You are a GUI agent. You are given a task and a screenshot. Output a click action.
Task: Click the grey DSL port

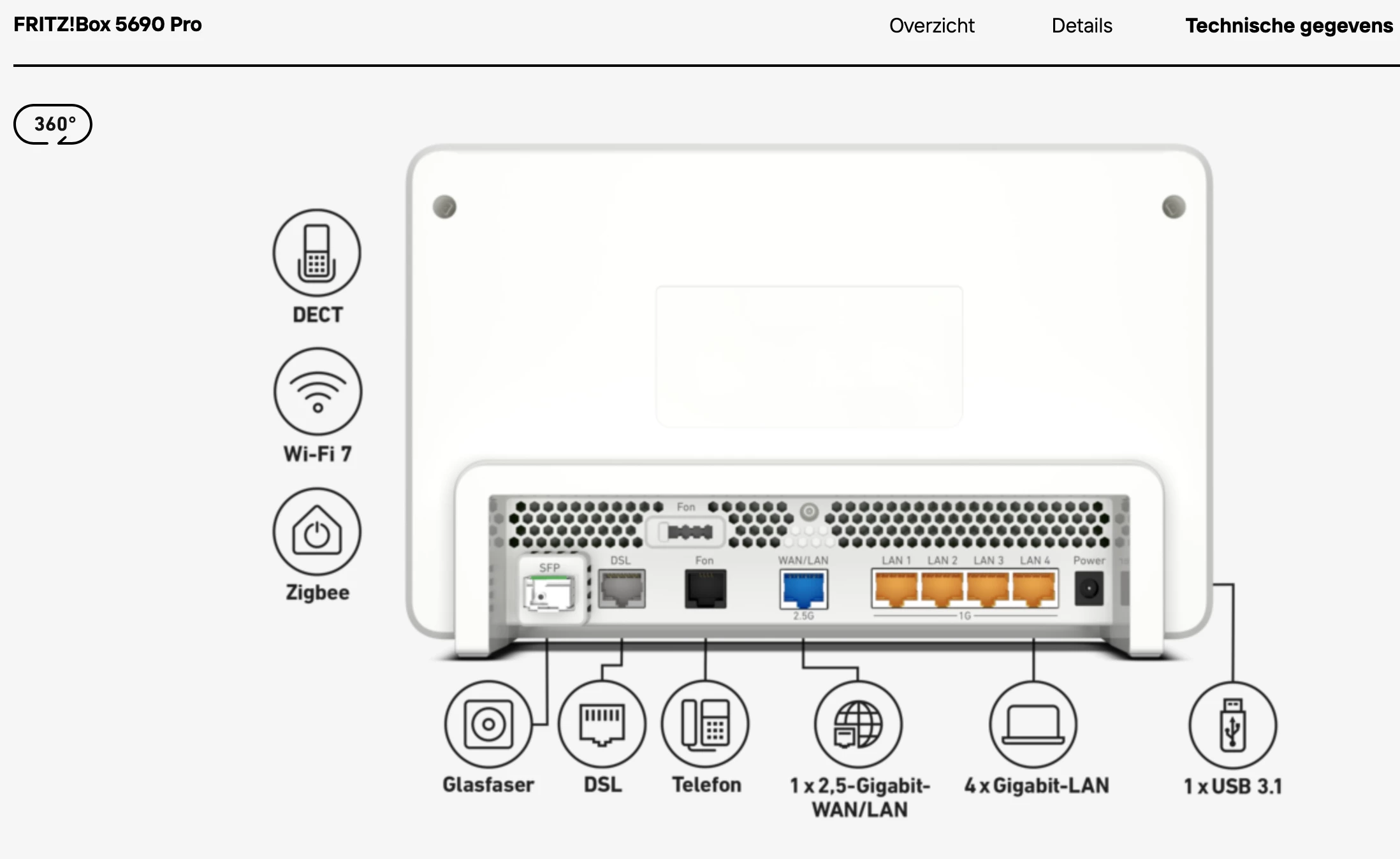(x=622, y=589)
